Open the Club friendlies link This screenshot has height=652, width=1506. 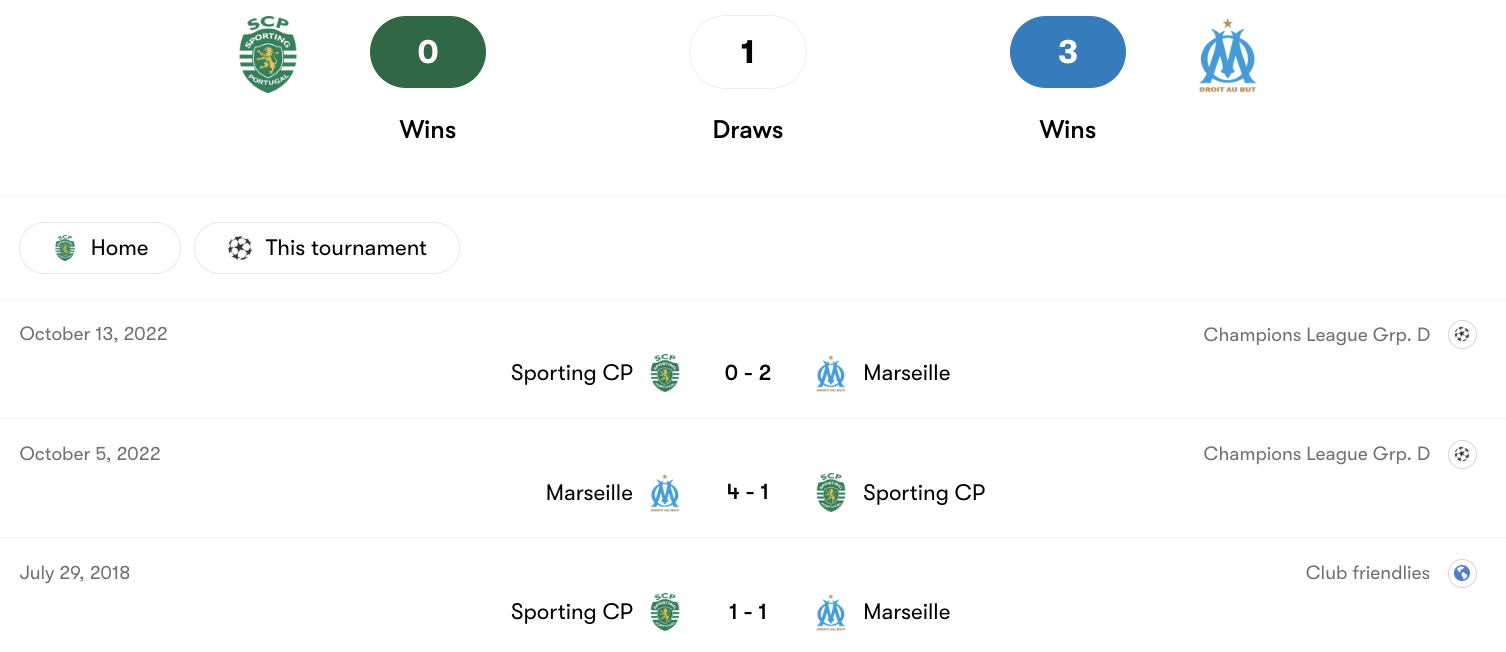coord(1368,573)
